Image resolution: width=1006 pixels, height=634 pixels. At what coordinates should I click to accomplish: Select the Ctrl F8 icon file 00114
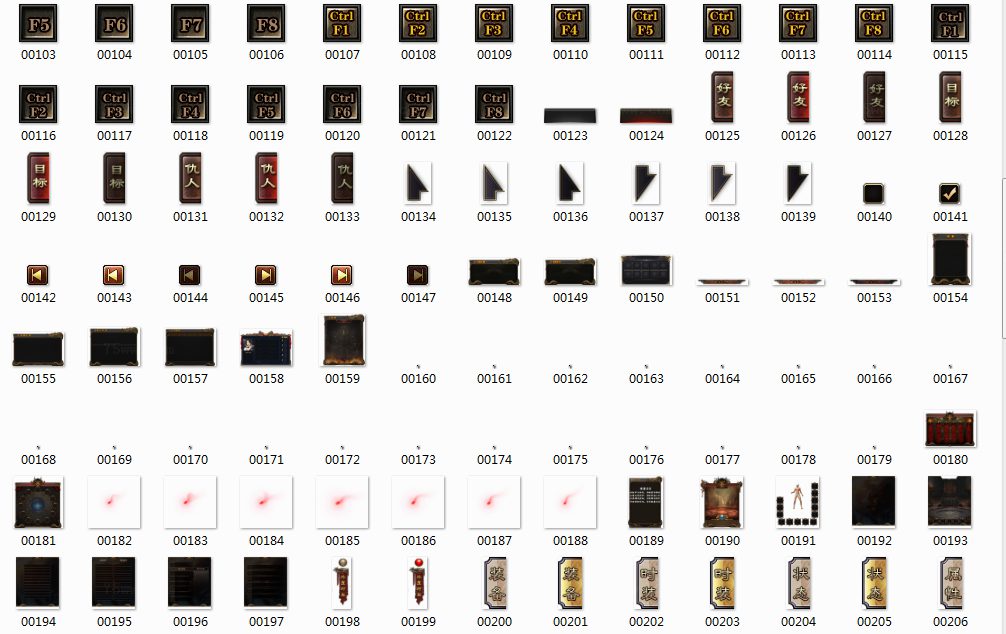874,23
